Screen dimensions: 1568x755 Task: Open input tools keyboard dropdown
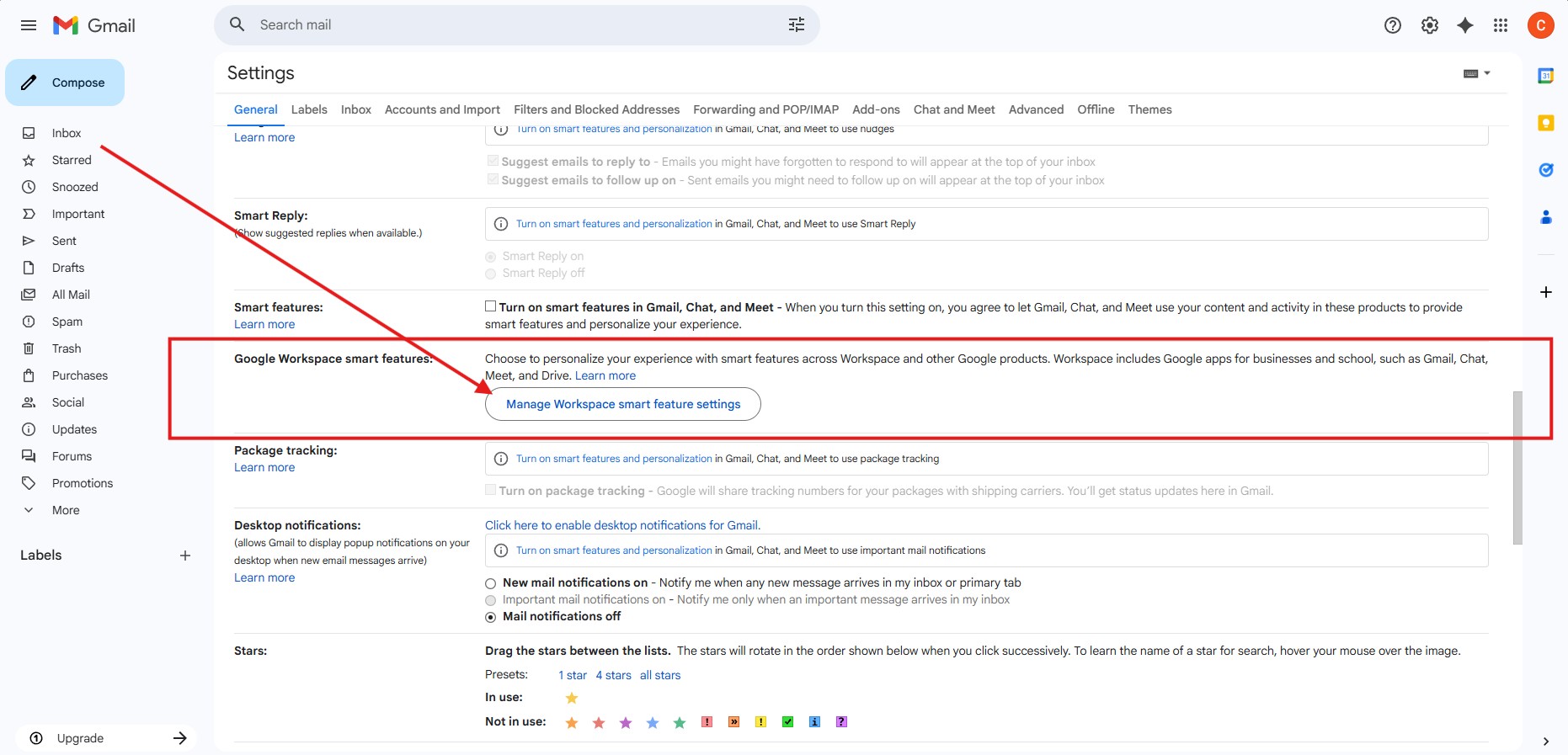[x=1476, y=73]
